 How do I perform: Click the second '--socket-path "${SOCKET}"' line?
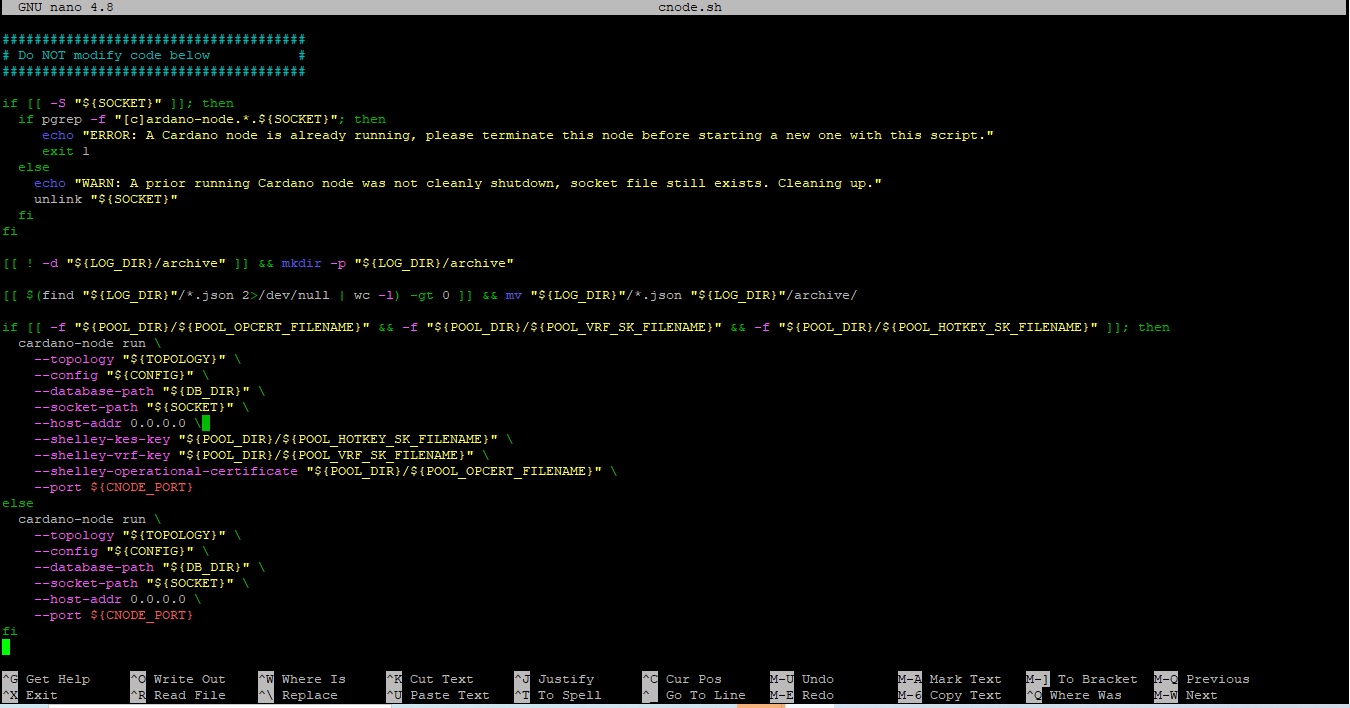(x=142, y=583)
